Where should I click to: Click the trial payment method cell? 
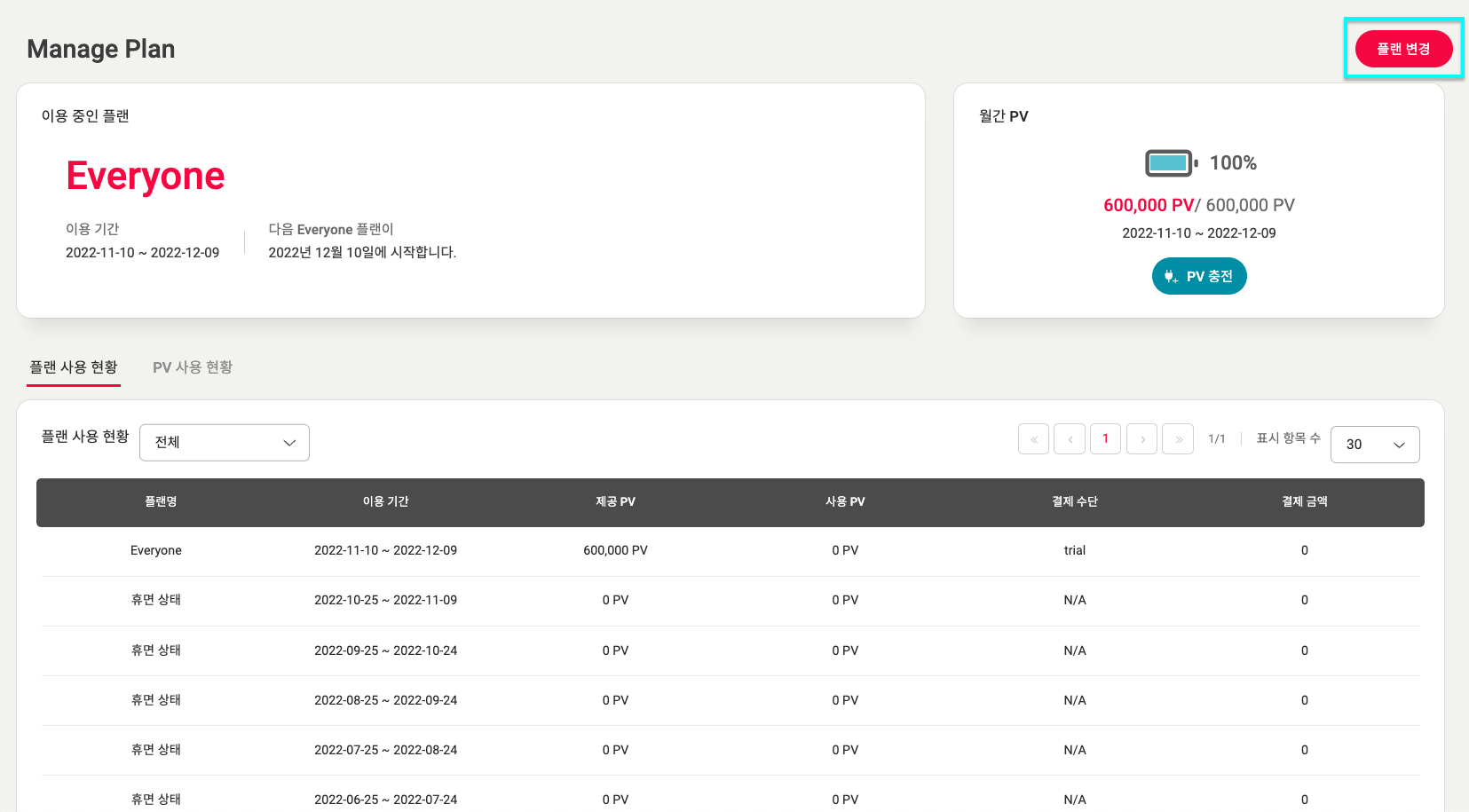point(1074,550)
